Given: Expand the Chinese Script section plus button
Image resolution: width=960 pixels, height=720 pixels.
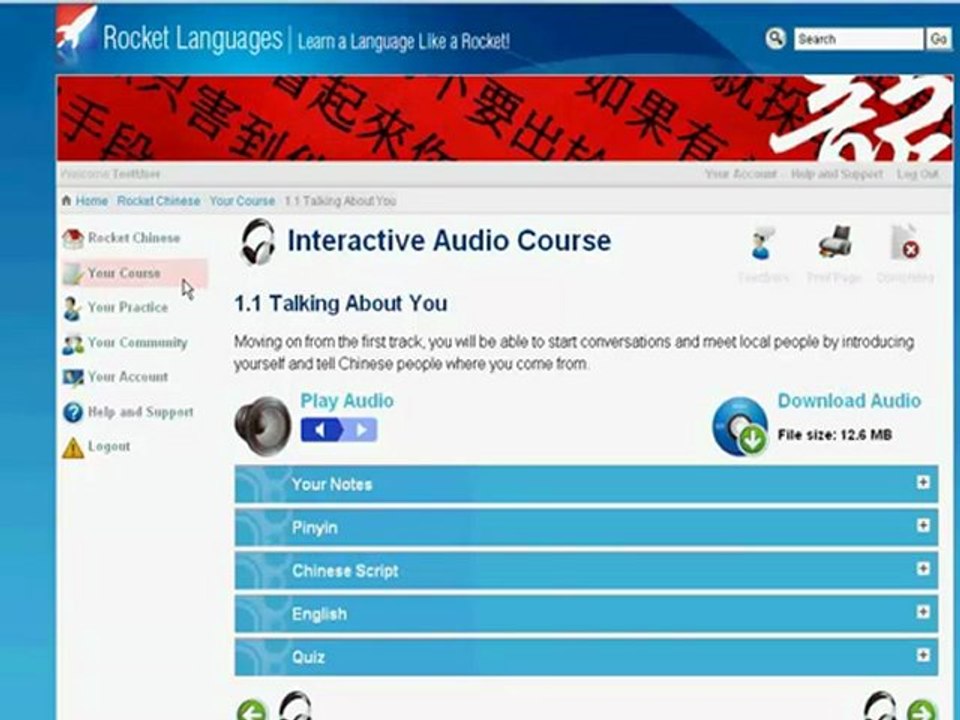Looking at the screenshot, I should [x=923, y=569].
